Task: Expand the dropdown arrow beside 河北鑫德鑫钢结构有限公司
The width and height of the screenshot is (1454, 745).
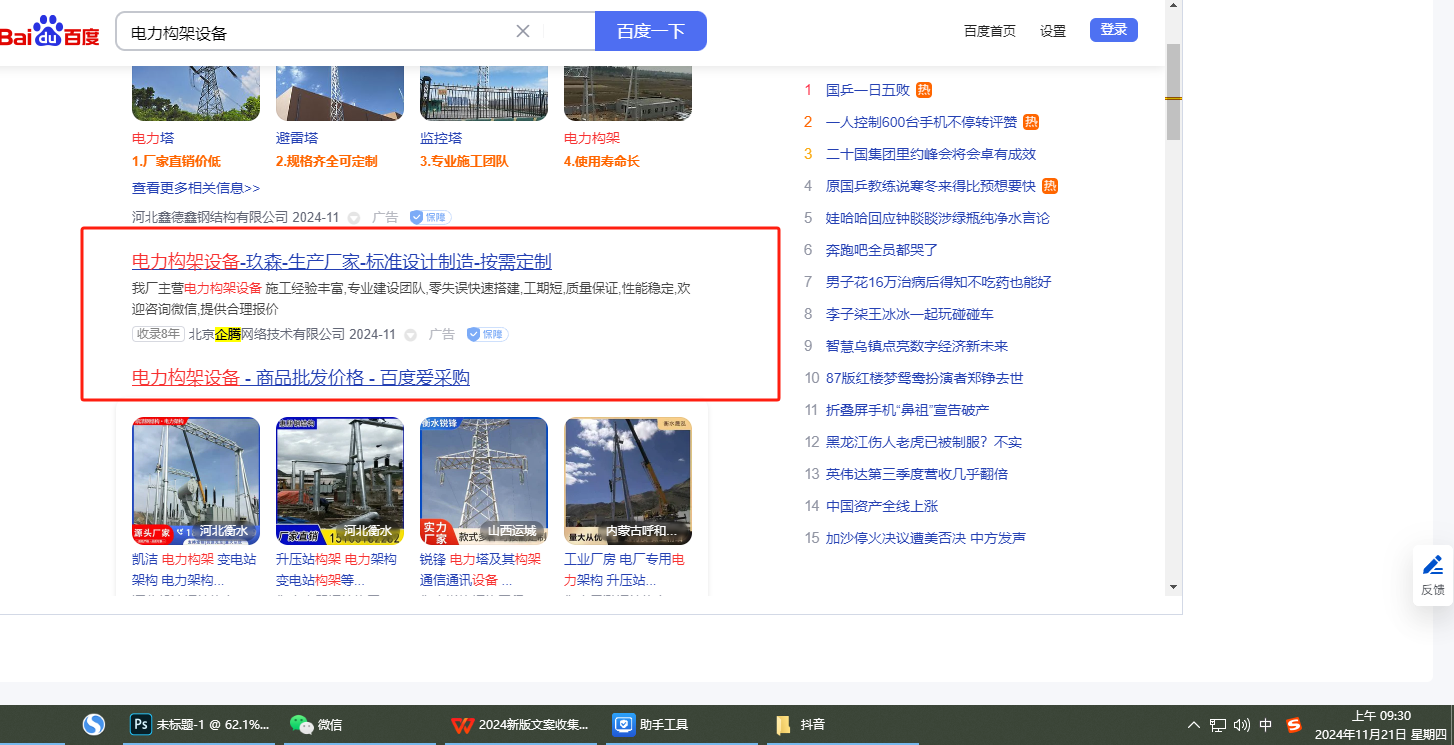Action: click(x=354, y=218)
